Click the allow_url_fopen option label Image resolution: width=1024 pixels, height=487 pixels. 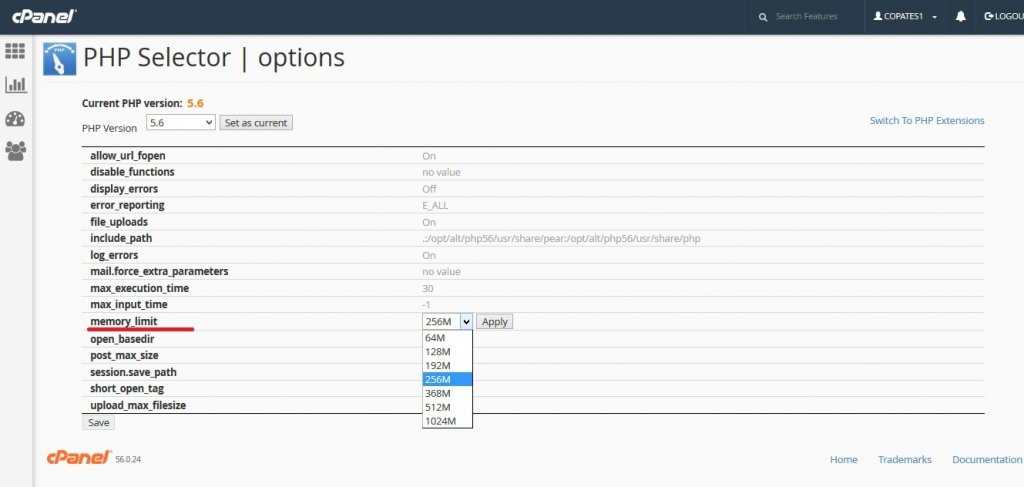[128, 156]
